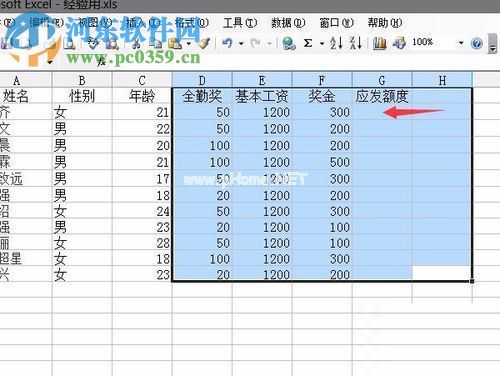Image resolution: width=500 pixels, height=376 pixels.
Task: Click the 100% zoom field
Action: pyautogui.click(x=433, y=42)
